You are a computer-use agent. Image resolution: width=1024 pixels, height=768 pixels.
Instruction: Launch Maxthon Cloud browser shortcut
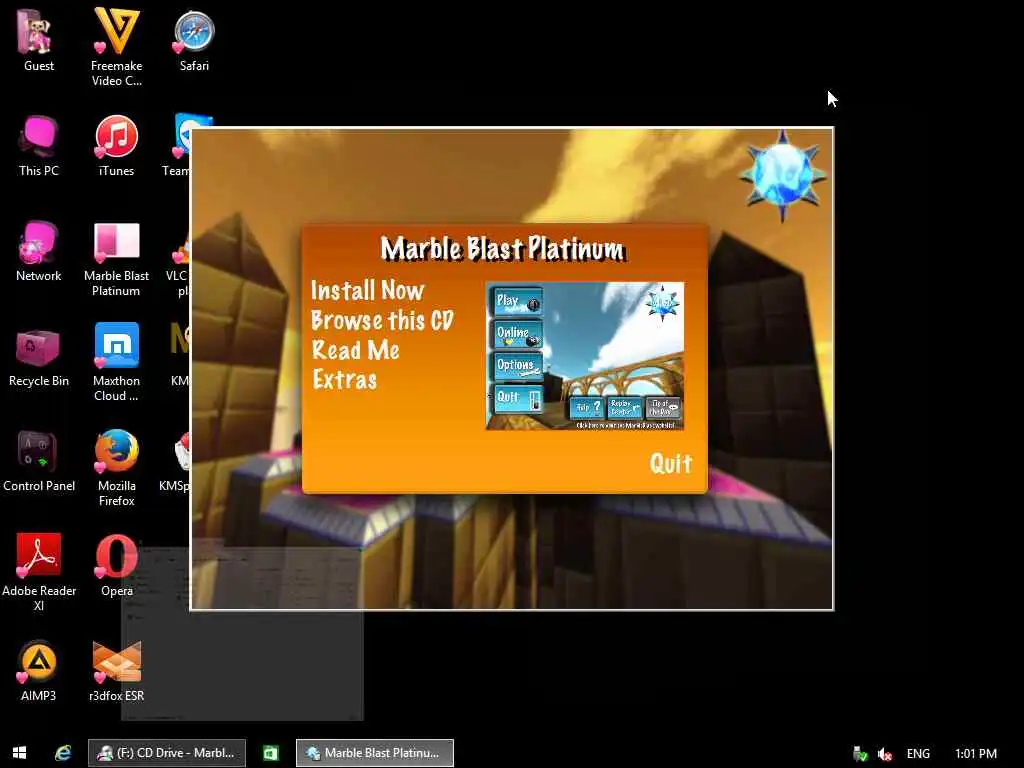[116, 362]
